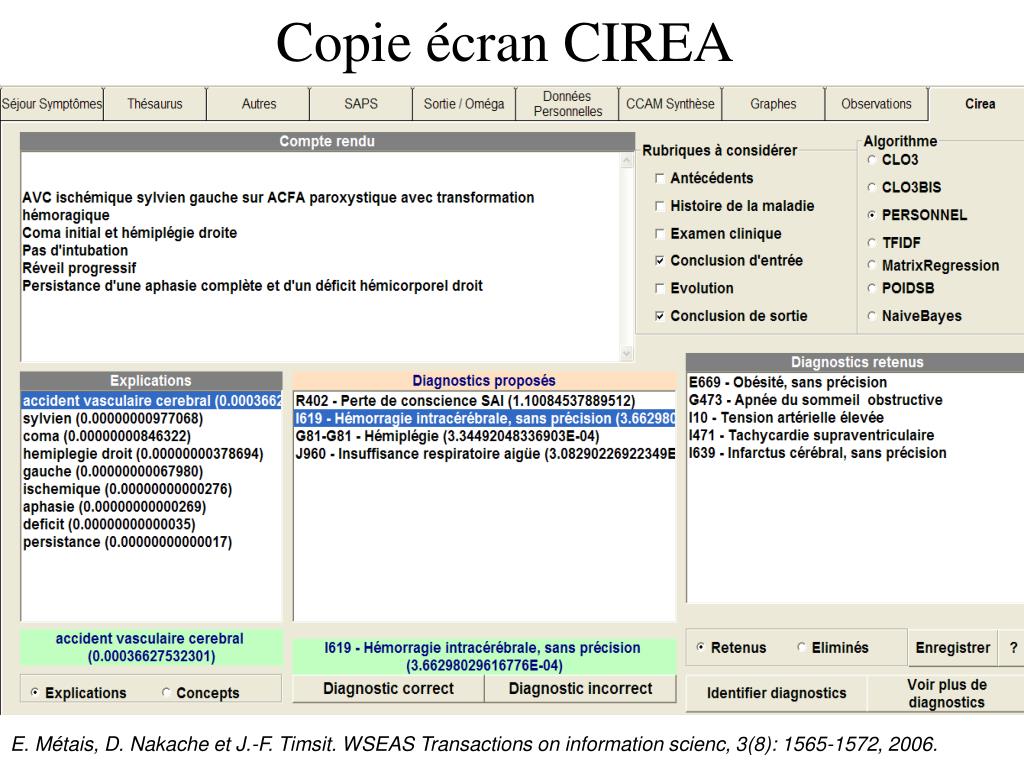Go to the Sortie / Oméga tab
Image resolution: width=1024 pixels, height=768 pixels.
point(464,104)
